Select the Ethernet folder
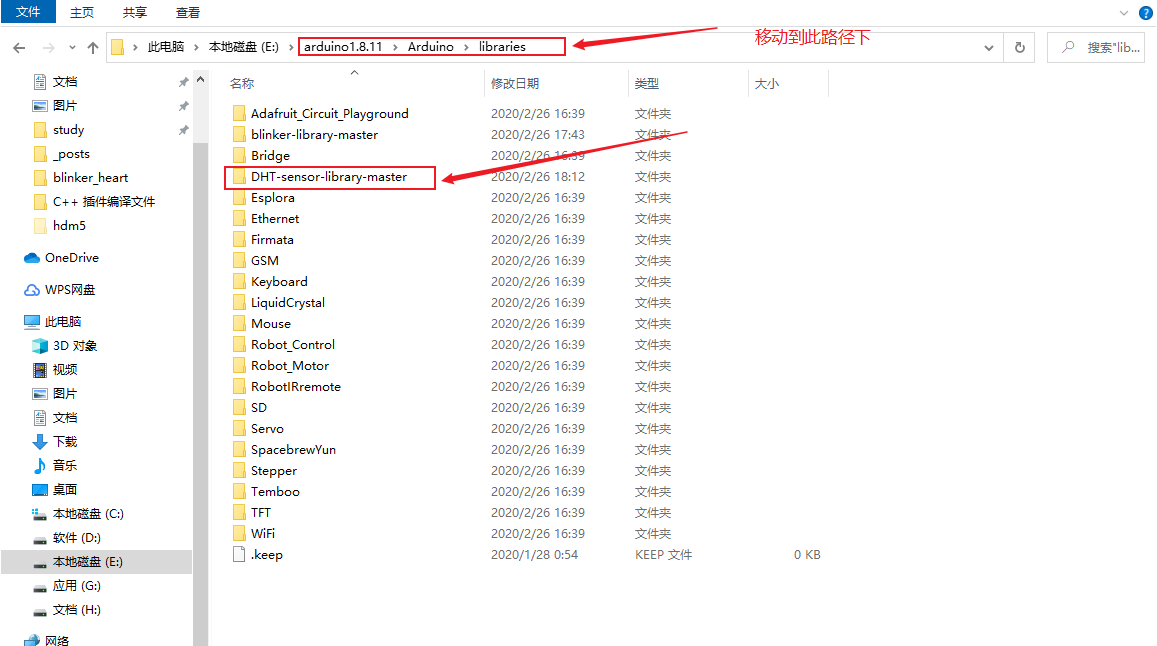This screenshot has width=1157, height=646. point(274,219)
